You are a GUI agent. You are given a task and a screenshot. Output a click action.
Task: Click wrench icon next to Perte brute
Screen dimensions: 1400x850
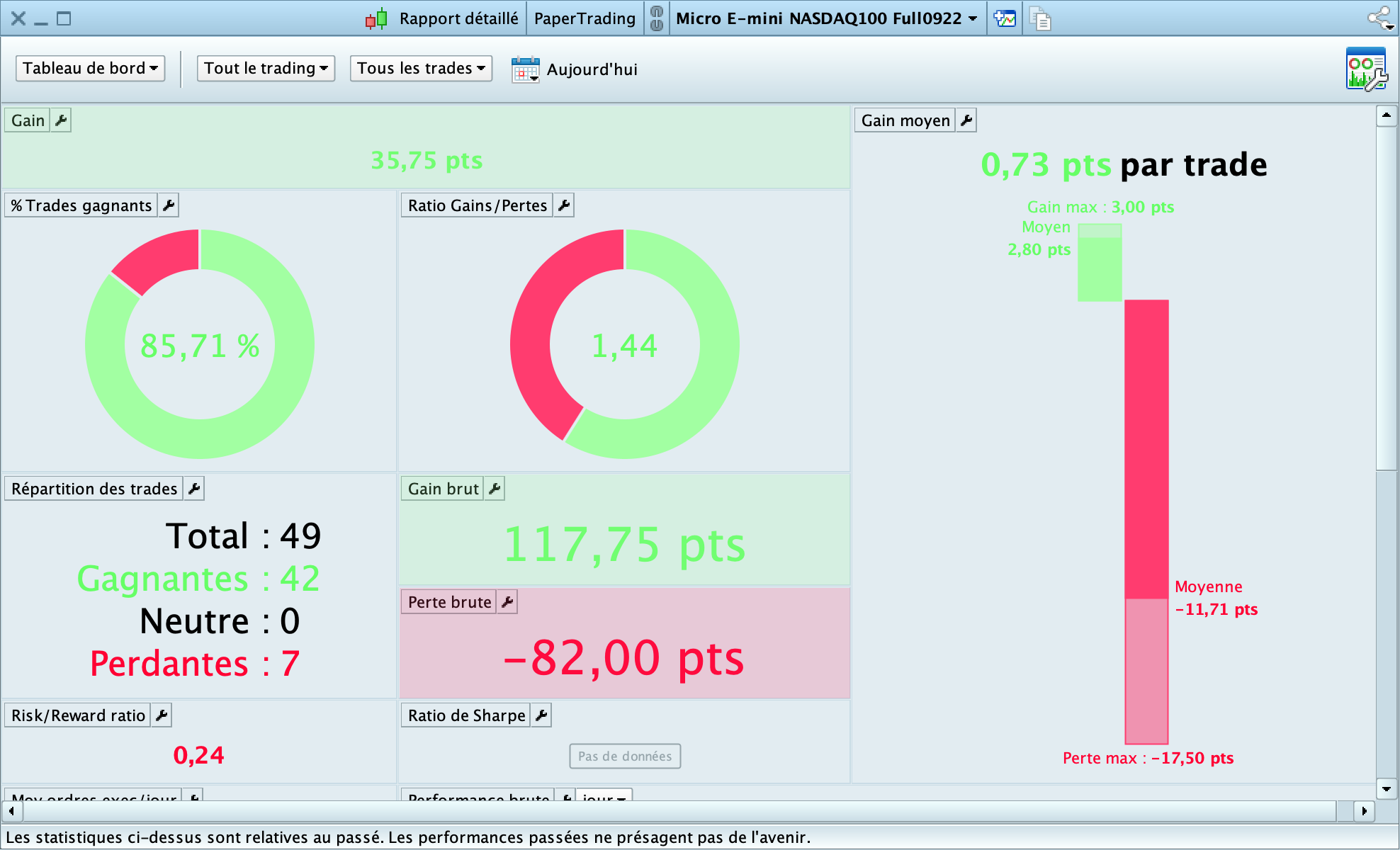pyautogui.click(x=507, y=602)
